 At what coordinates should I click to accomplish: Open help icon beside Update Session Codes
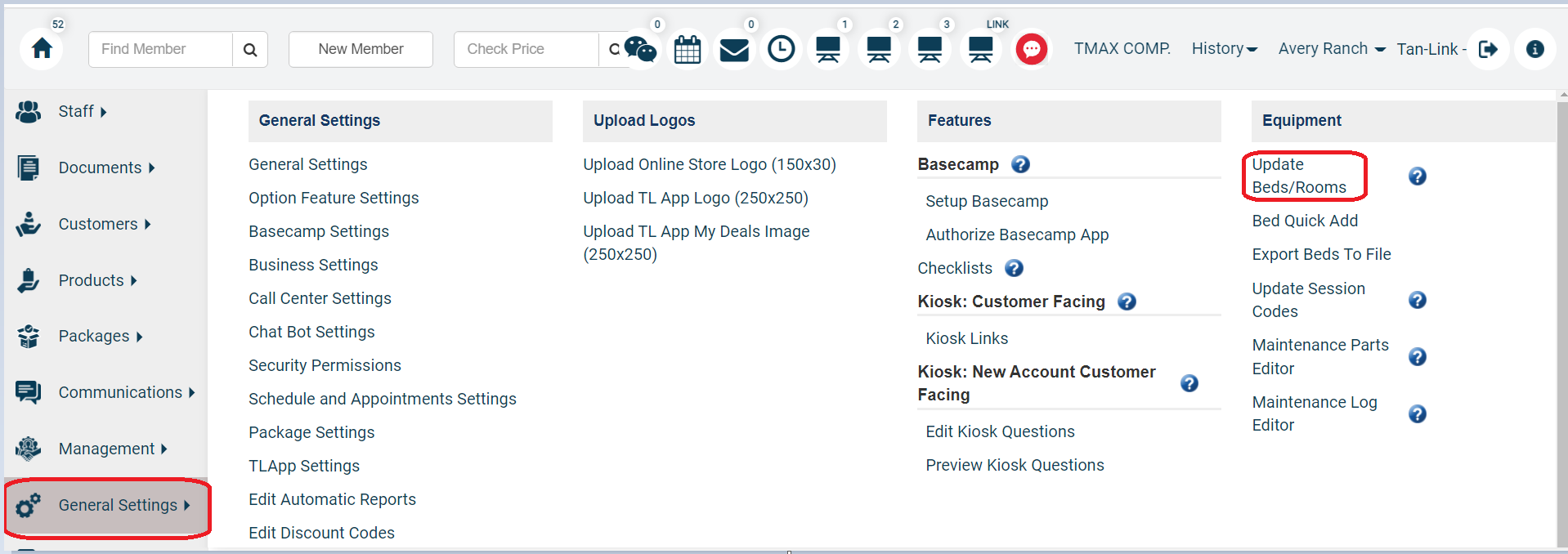(x=1418, y=300)
